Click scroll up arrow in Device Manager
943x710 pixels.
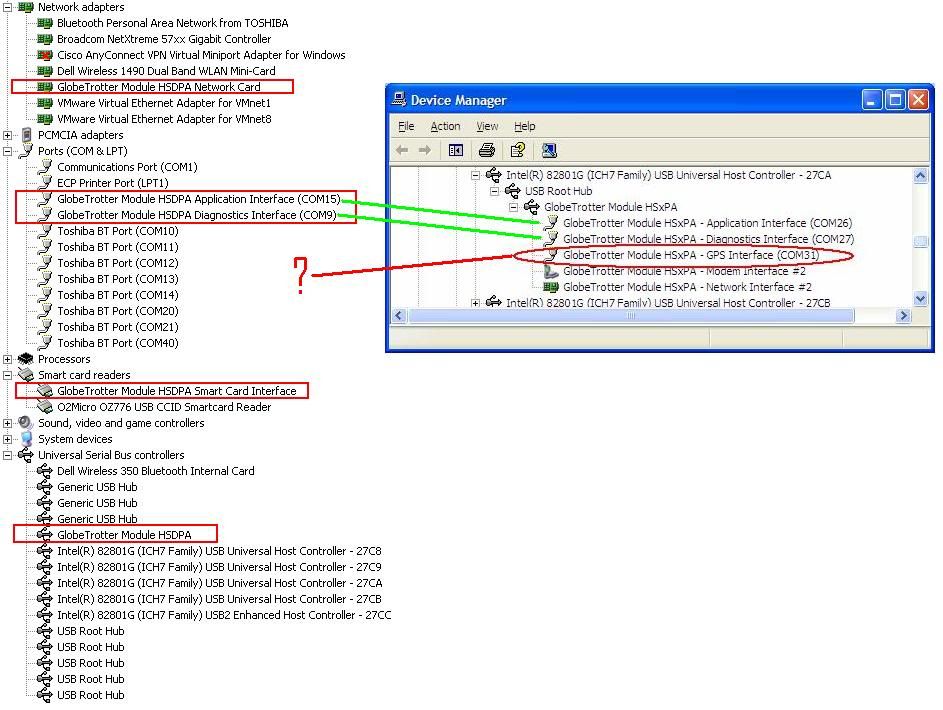(920, 176)
